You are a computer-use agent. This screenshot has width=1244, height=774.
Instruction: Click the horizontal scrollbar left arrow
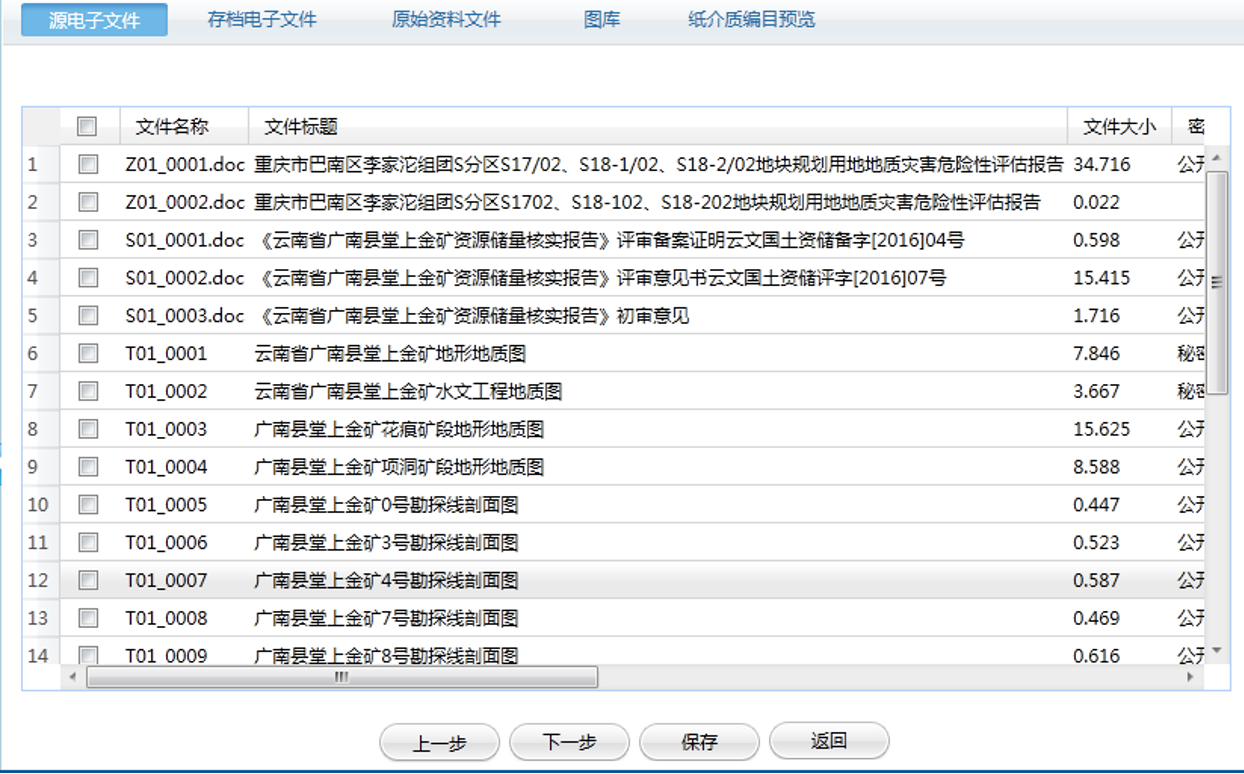coord(72,677)
